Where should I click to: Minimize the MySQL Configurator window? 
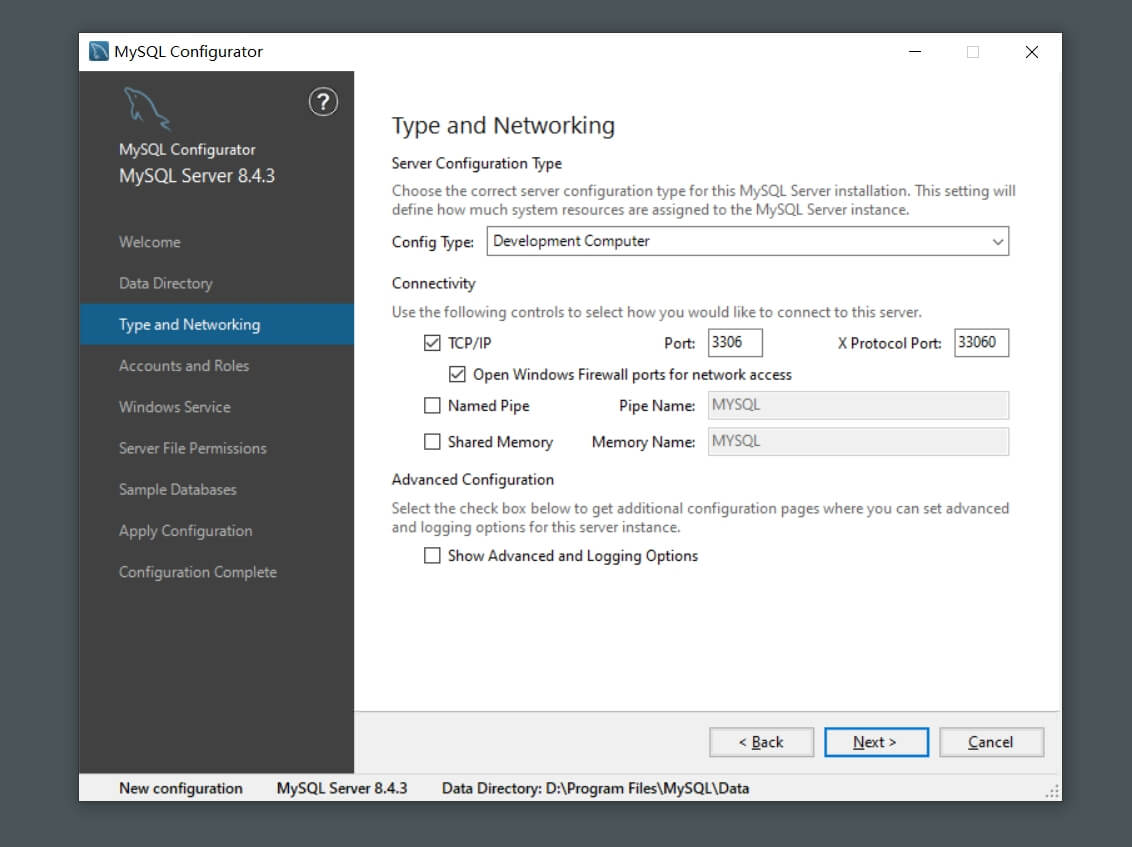915,52
